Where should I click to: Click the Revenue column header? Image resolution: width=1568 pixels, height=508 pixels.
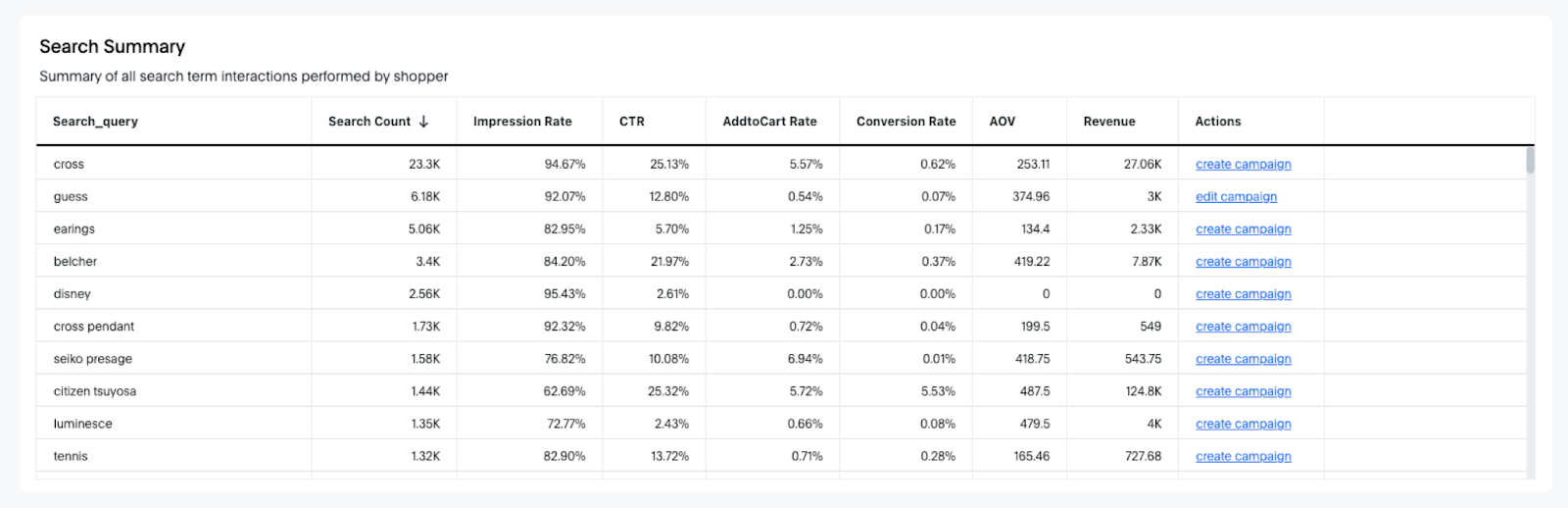pyautogui.click(x=1109, y=122)
